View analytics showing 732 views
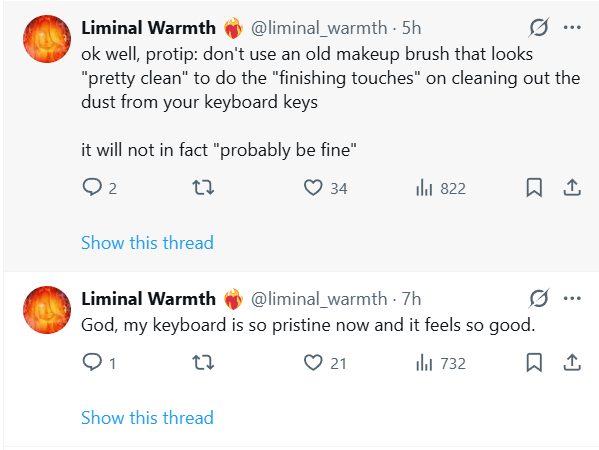599x450 pixels. click(x=441, y=363)
